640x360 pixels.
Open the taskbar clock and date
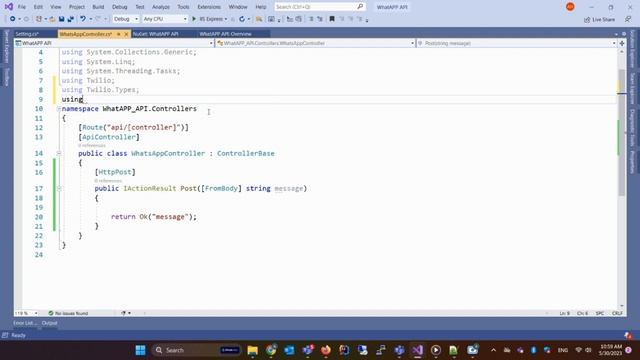pos(611,350)
